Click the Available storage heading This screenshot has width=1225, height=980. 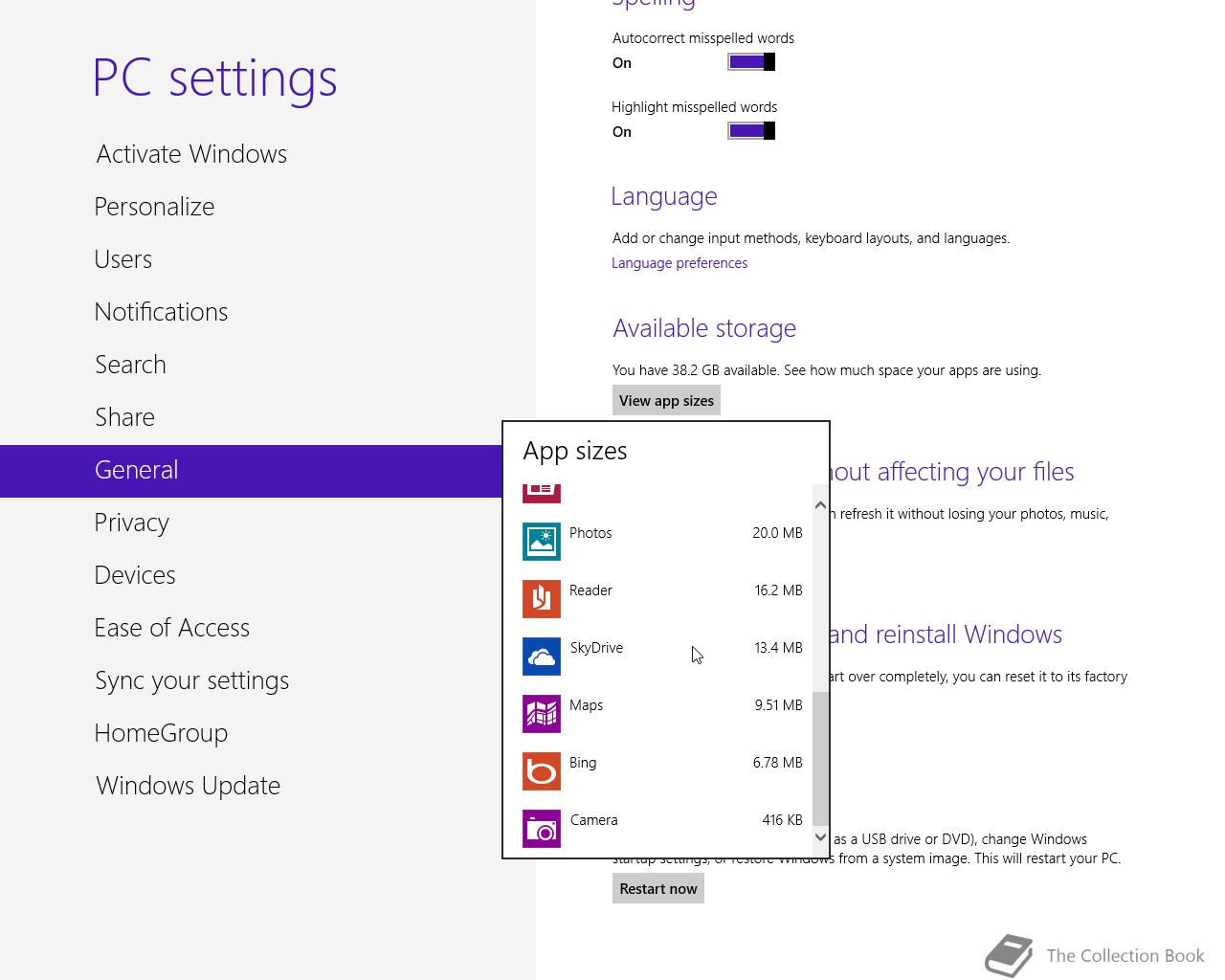[x=704, y=328]
